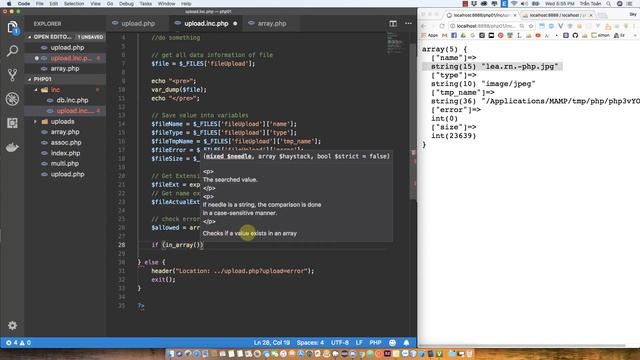Click Spotlight search icon in macOS menu bar

tap(608, 3)
